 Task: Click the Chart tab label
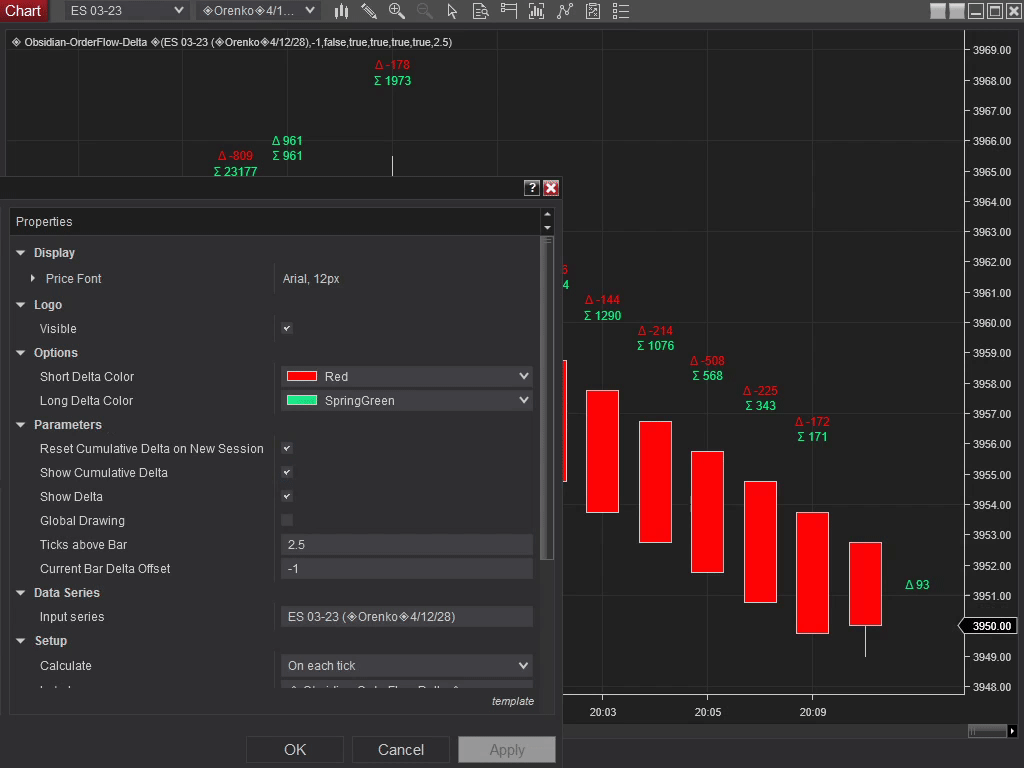(24, 11)
